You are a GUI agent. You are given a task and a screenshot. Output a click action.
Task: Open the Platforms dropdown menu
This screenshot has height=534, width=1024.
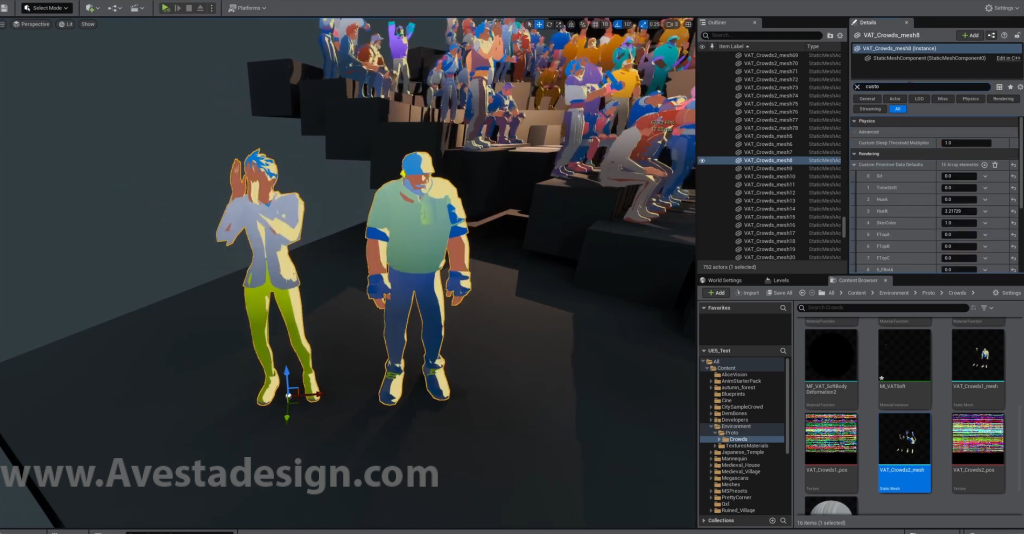pyautogui.click(x=247, y=8)
